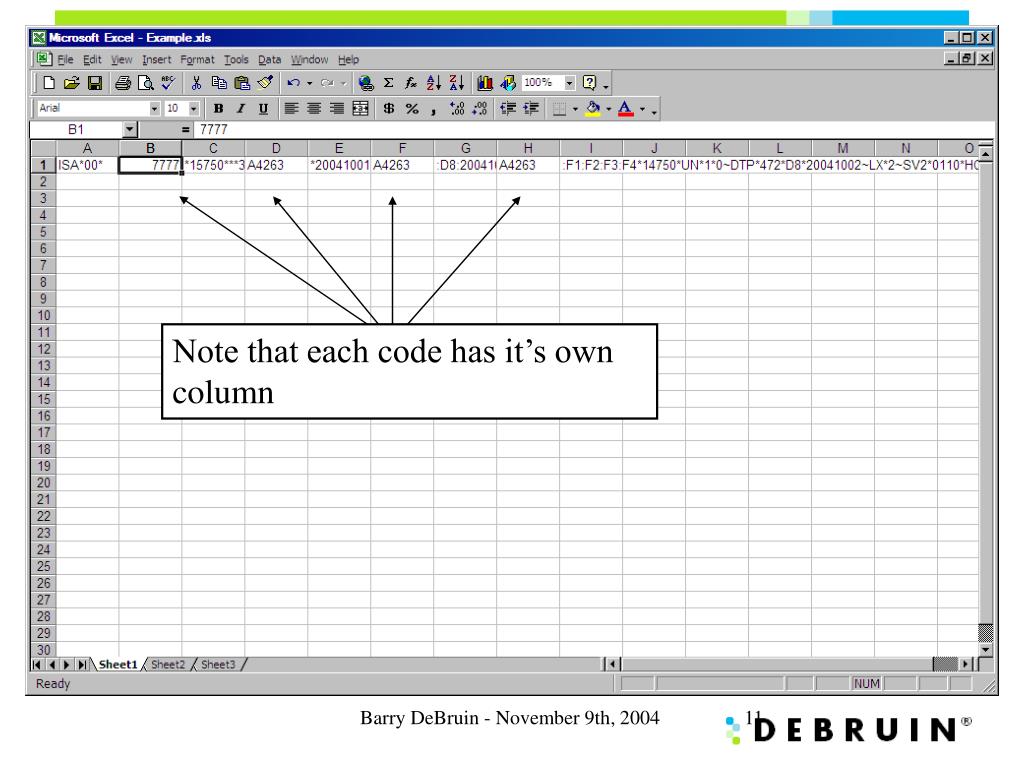Click the Increase Indent icon
The height and width of the screenshot is (768, 1024).
(531, 108)
